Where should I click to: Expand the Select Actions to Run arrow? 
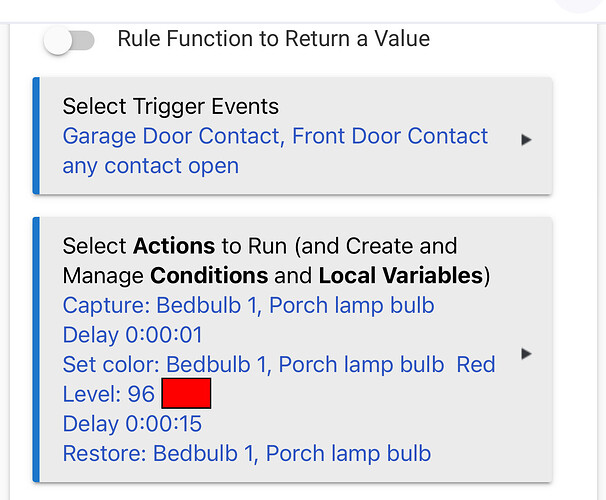pyautogui.click(x=526, y=353)
